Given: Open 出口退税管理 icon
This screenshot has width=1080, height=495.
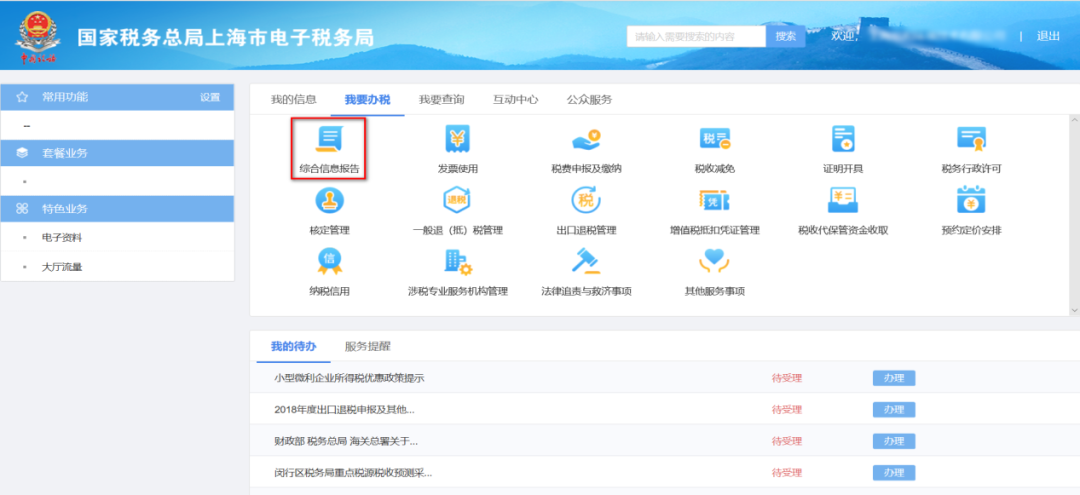Looking at the screenshot, I should tap(586, 200).
